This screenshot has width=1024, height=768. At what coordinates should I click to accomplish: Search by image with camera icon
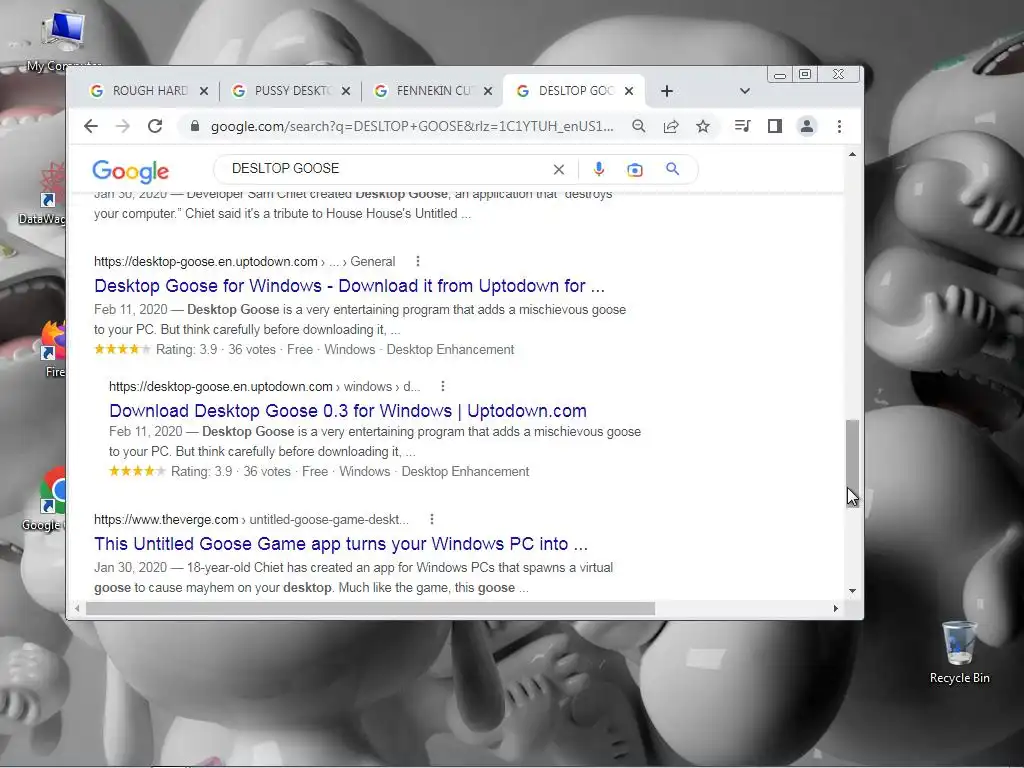tap(635, 170)
